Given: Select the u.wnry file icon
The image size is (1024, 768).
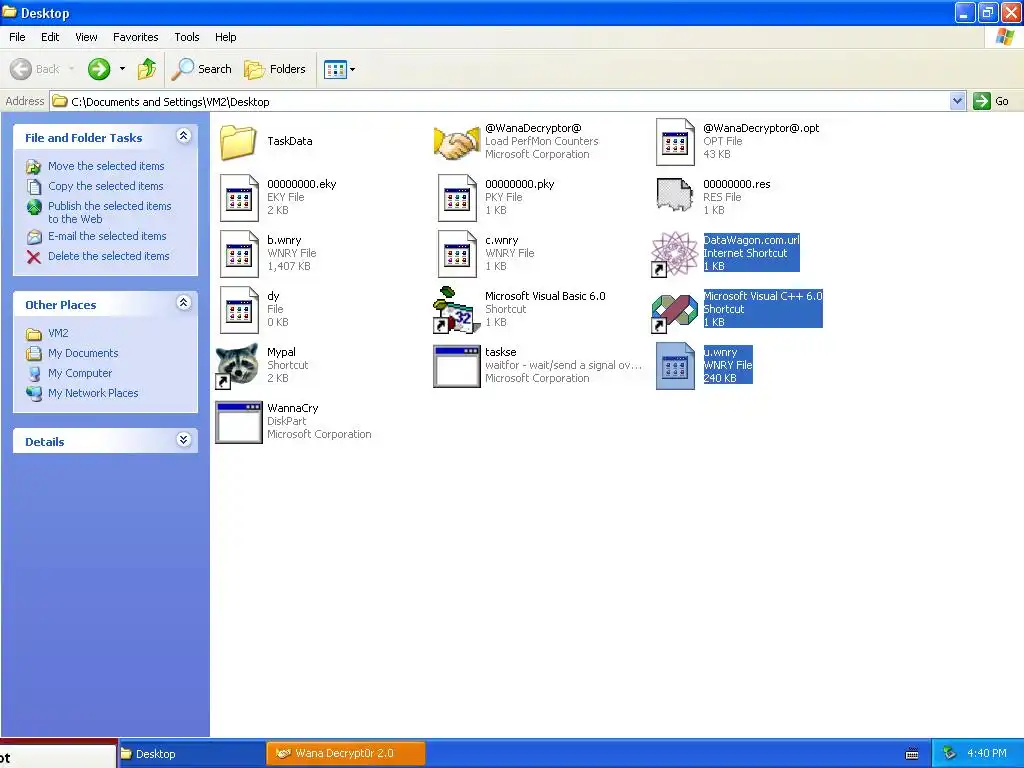Looking at the screenshot, I should 675,366.
